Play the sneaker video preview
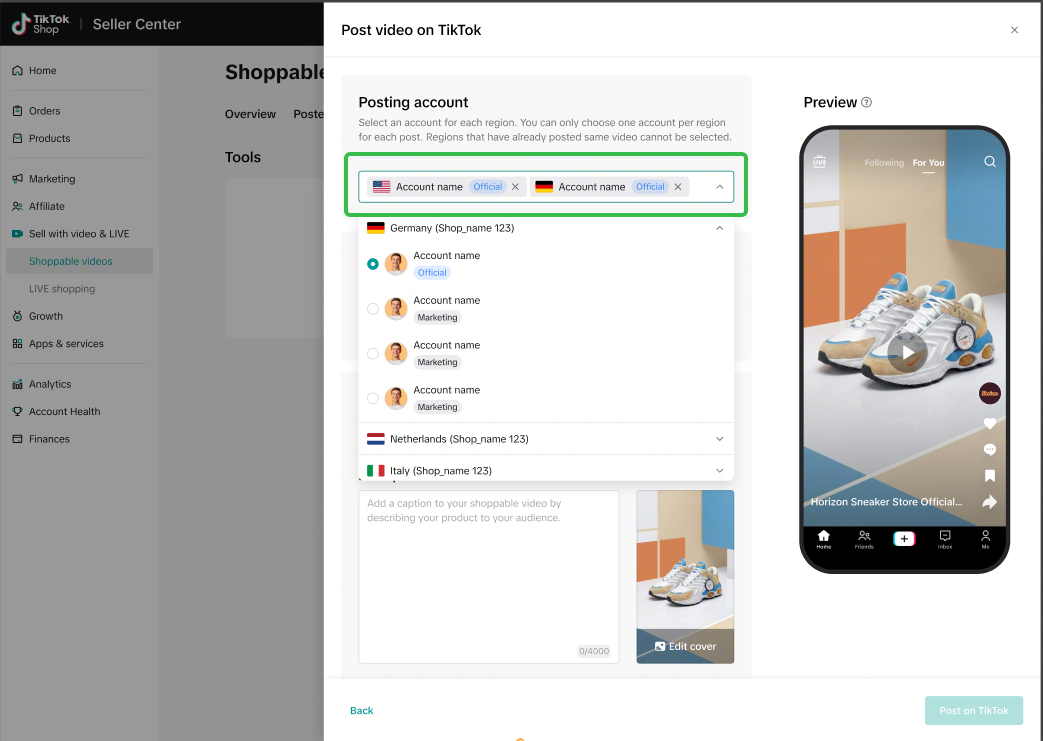Screen dimensions: 1043x741 [x=907, y=352]
